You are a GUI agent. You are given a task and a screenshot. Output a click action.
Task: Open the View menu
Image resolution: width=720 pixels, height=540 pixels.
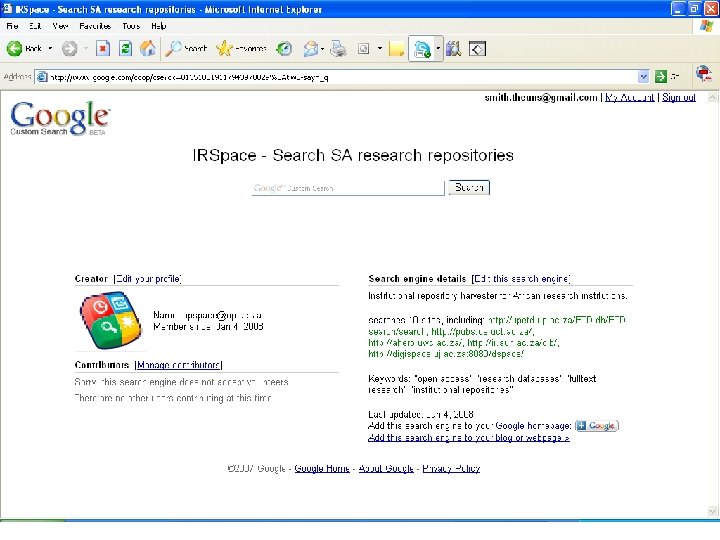pos(60,26)
